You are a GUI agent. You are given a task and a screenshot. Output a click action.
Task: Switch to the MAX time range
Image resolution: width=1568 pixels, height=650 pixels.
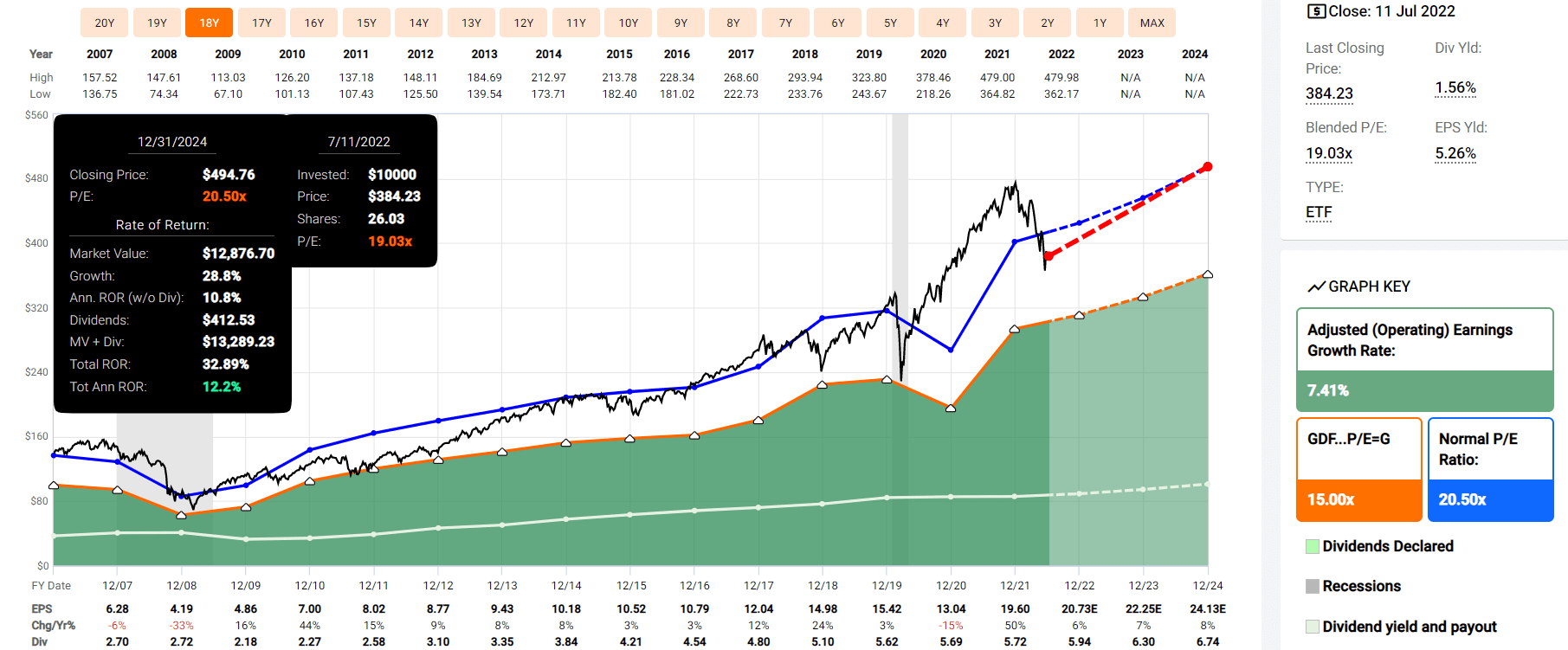[1152, 23]
